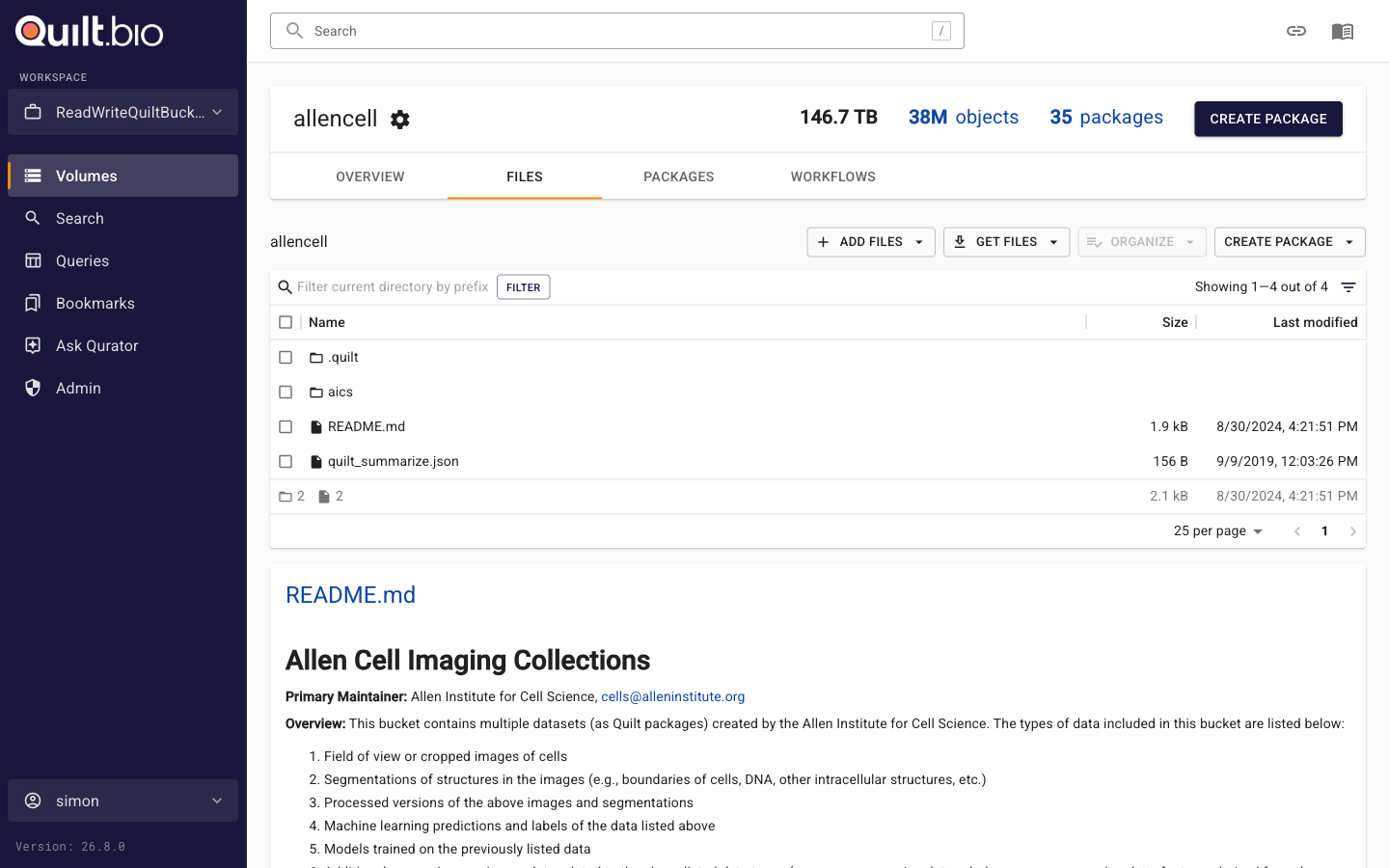Viewport: 1389px width, 868px height.
Task: Change the 25 per page setting
Action: (x=1218, y=531)
